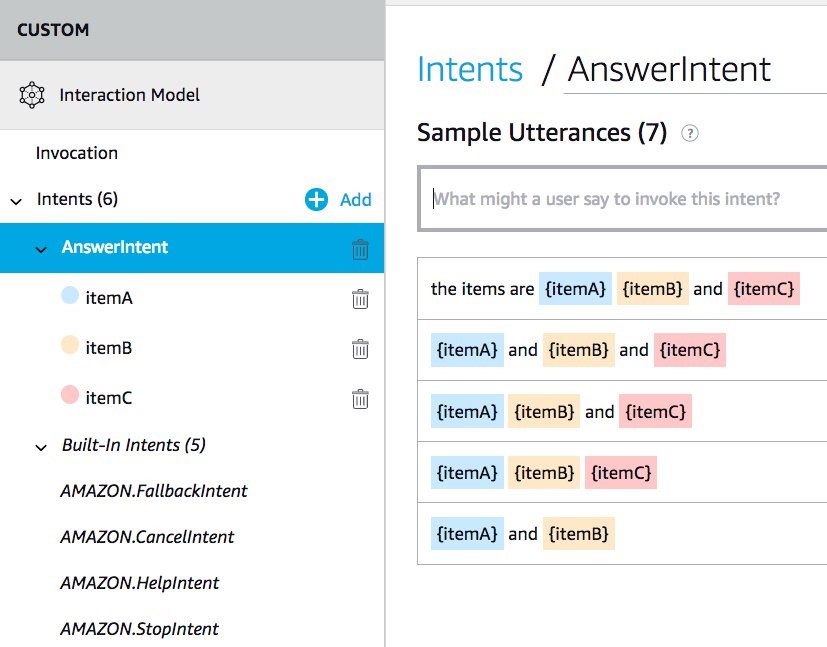This screenshot has width=827, height=647.
Task: Focus the sample utterance input field
Action: pyautogui.click(x=622, y=199)
